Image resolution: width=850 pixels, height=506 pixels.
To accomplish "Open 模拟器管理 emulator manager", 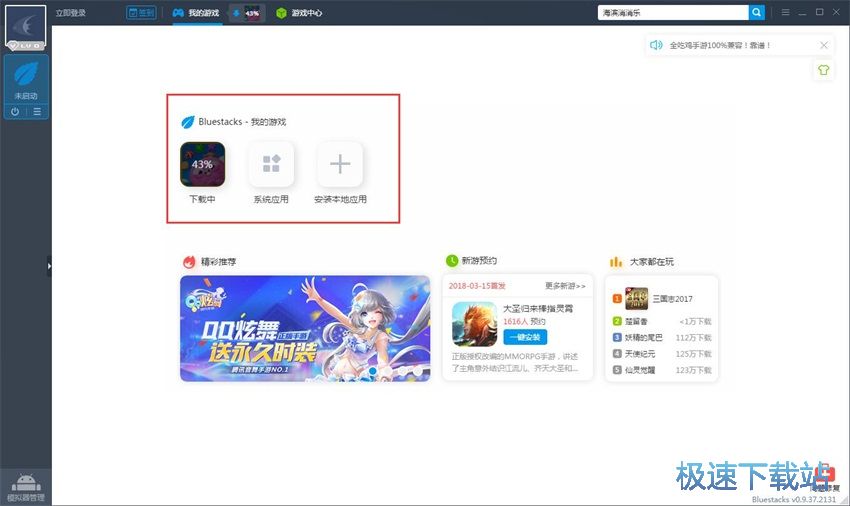I will click(x=26, y=487).
